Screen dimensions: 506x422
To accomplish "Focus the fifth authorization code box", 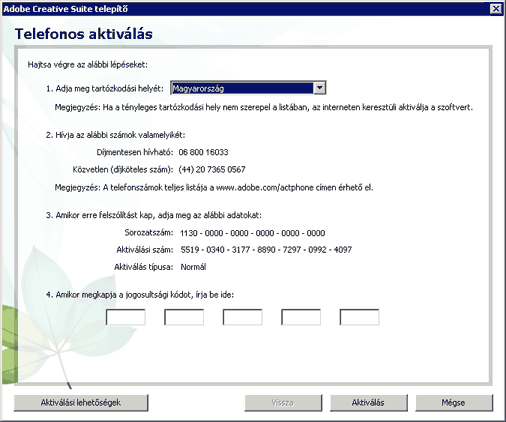I will pyautogui.click(x=359, y=317).
